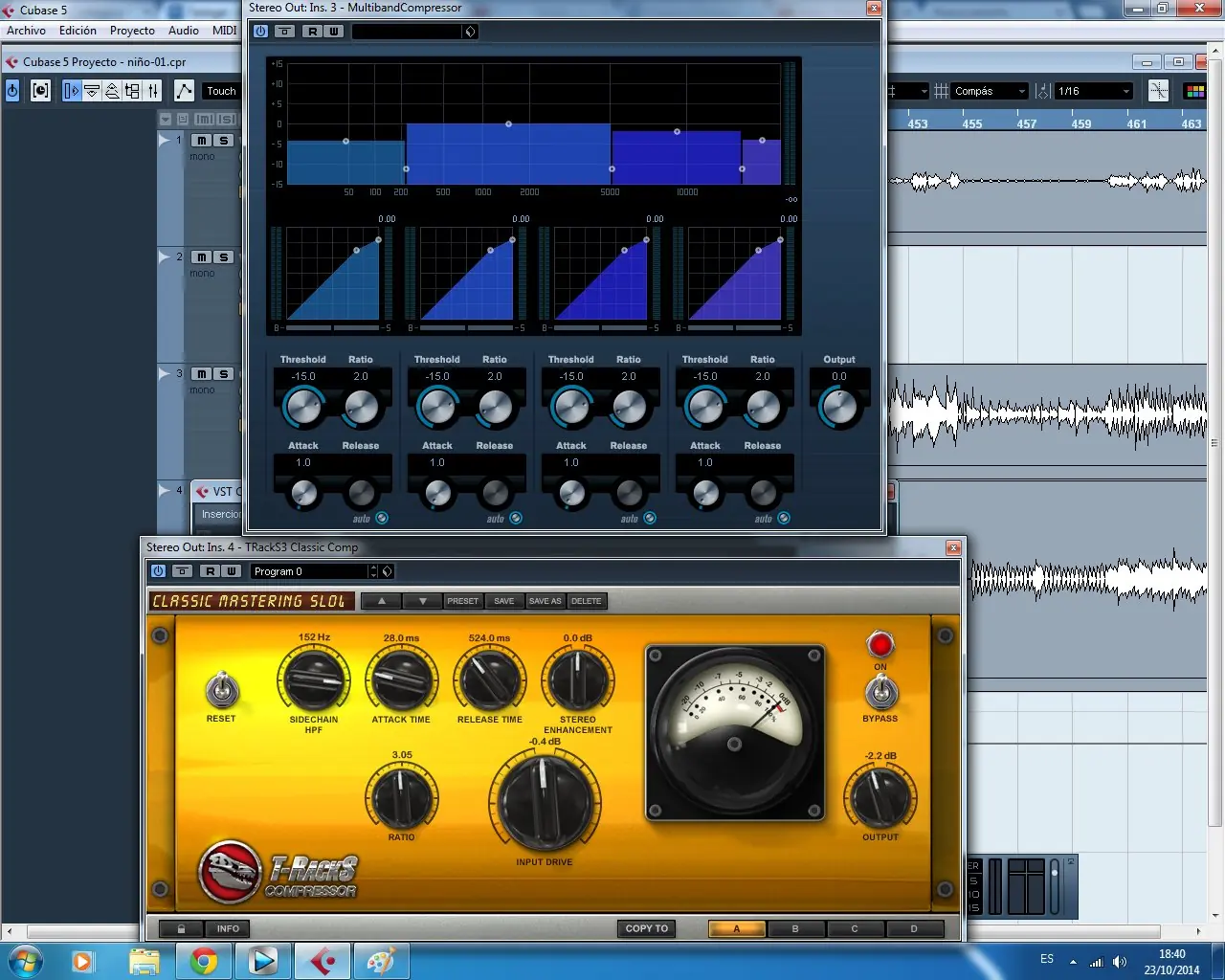Expand track 1 with its triangle arrow
The image size is (1225, 980).
[x=165, y=140]
